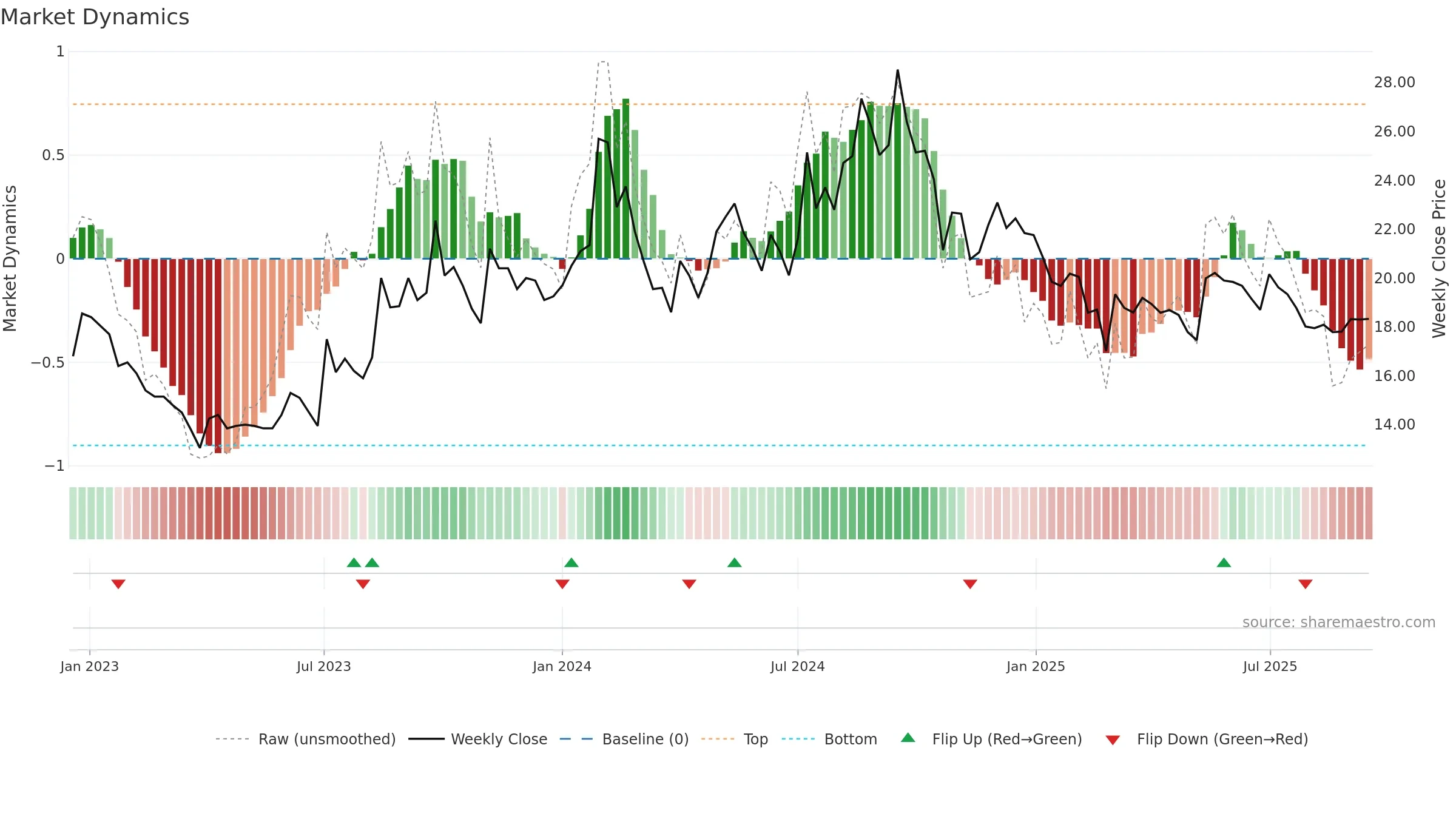Click the flip-down triangle near Jan 2023
Viewport: 1456px width, 819px height.
tap(118, 584)
